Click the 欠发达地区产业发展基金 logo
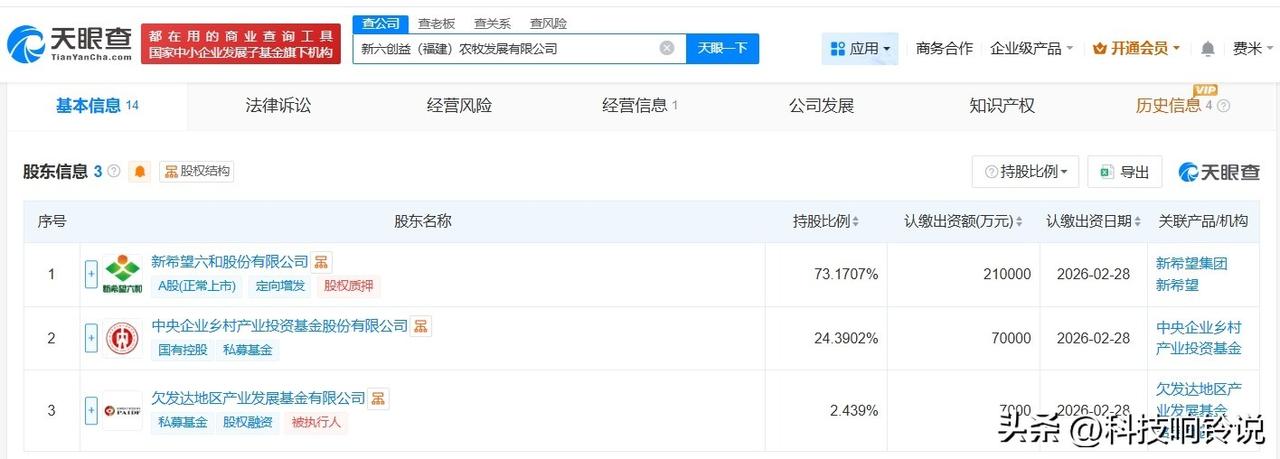This screenshot has width=1280, height=459. point(123,410)
